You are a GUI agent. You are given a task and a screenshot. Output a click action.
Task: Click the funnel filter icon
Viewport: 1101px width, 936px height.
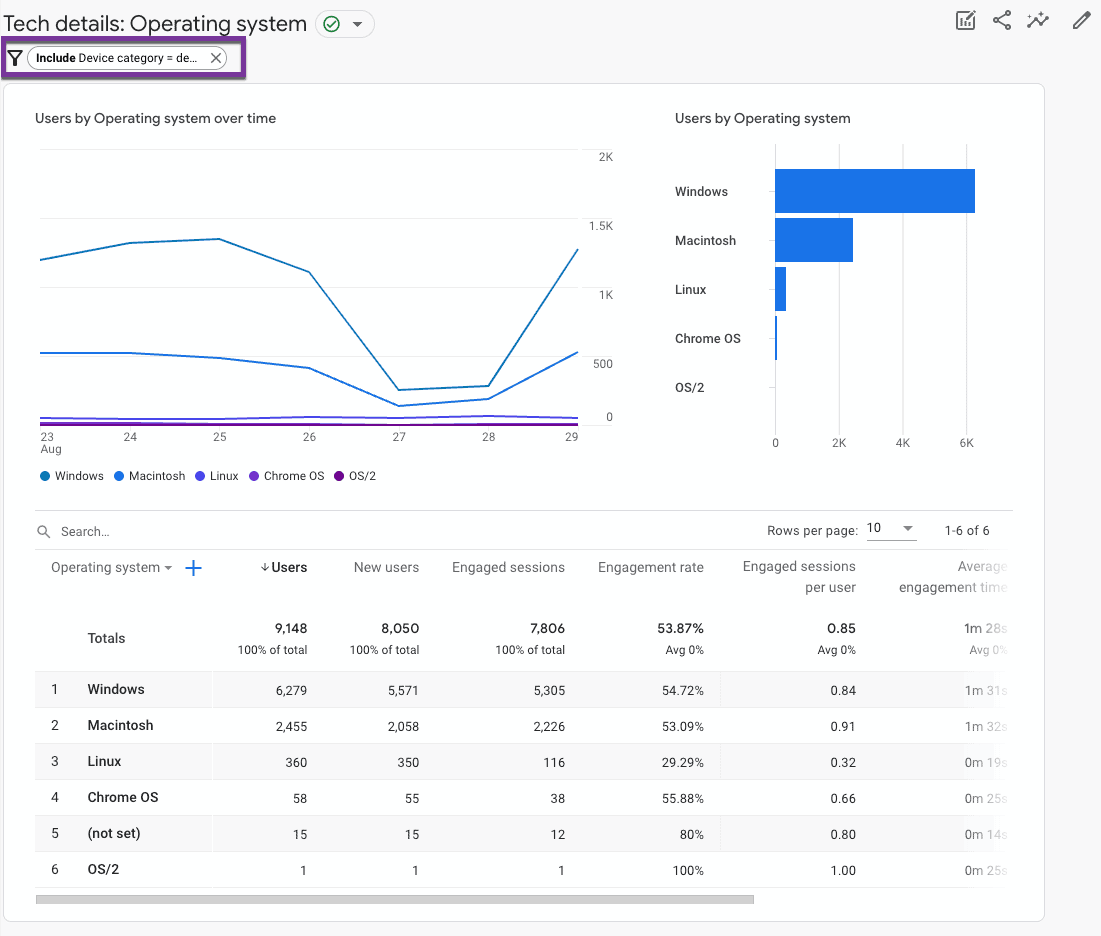[x=15, y=58]
